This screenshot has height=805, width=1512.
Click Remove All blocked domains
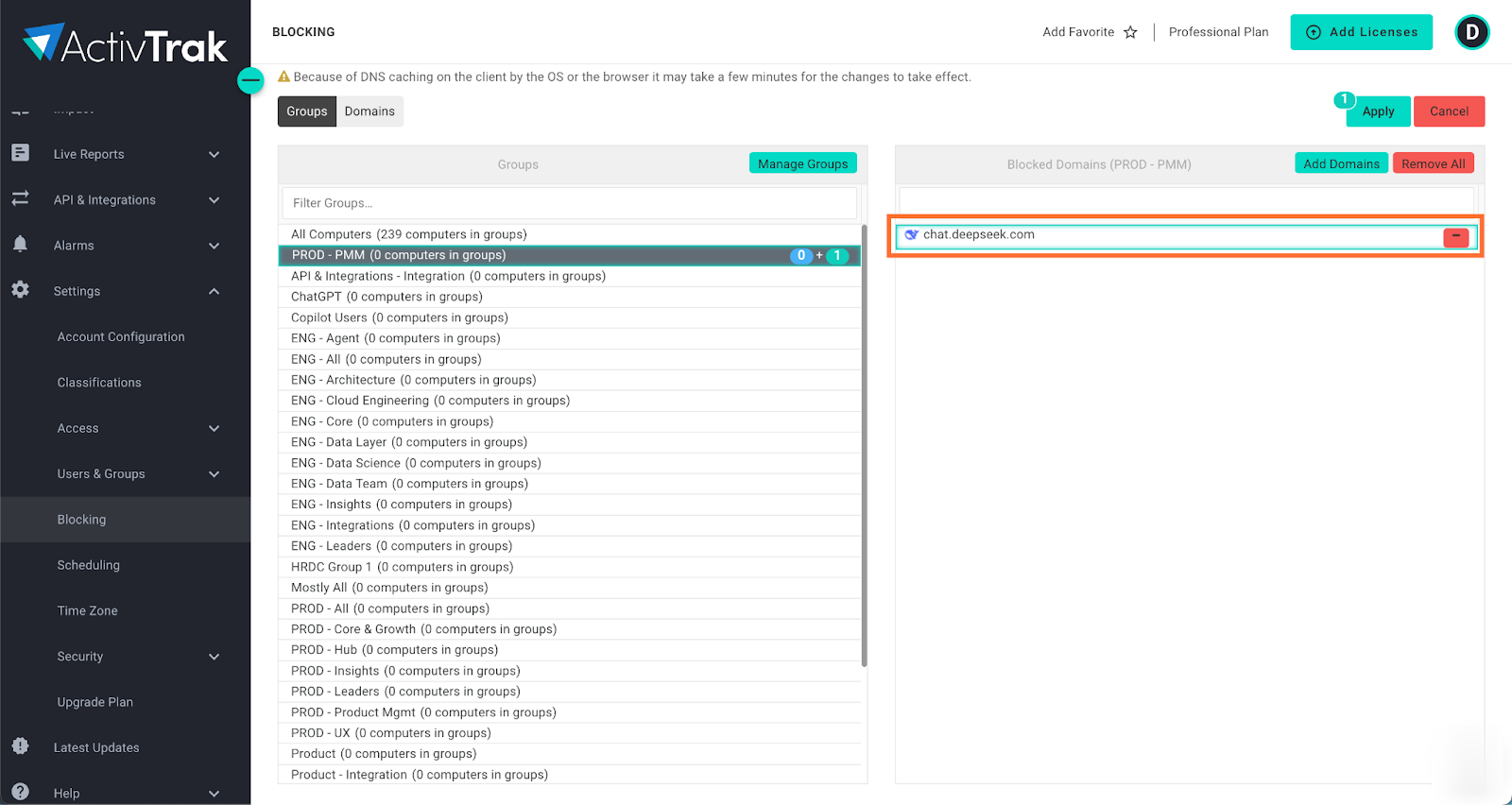coord(1433,163)
